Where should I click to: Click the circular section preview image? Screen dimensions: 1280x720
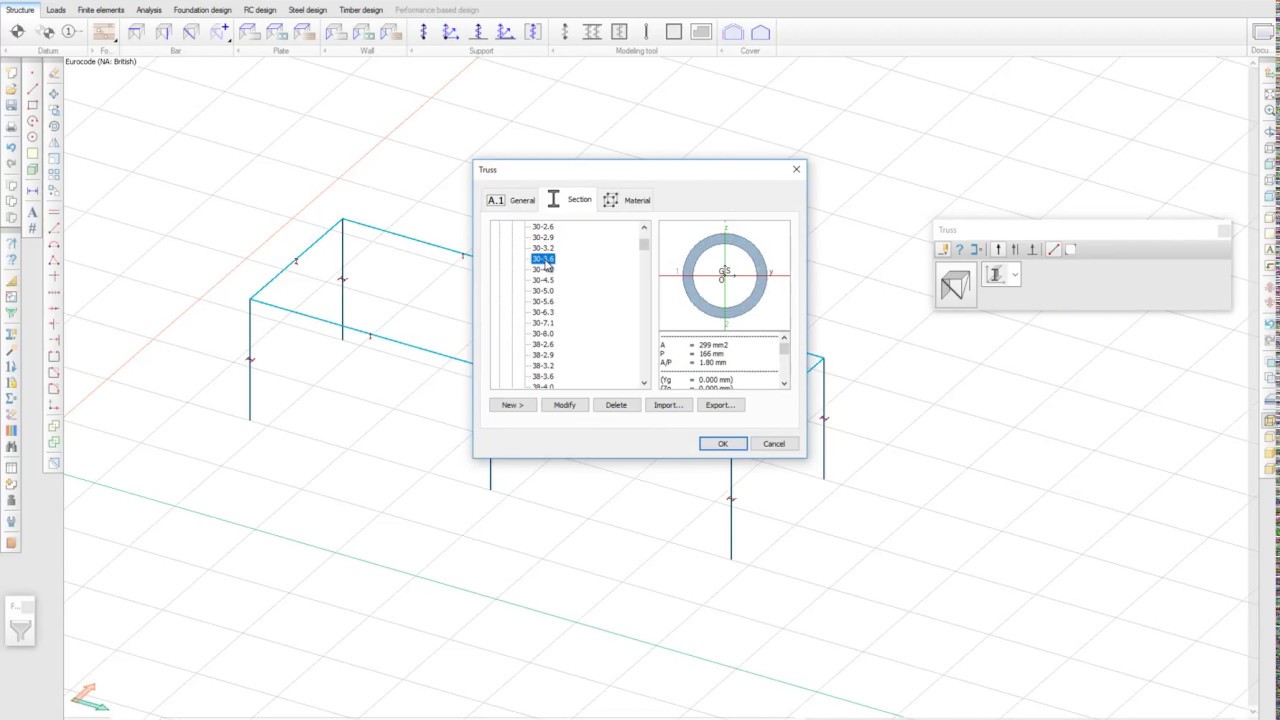tap(724, 275)
